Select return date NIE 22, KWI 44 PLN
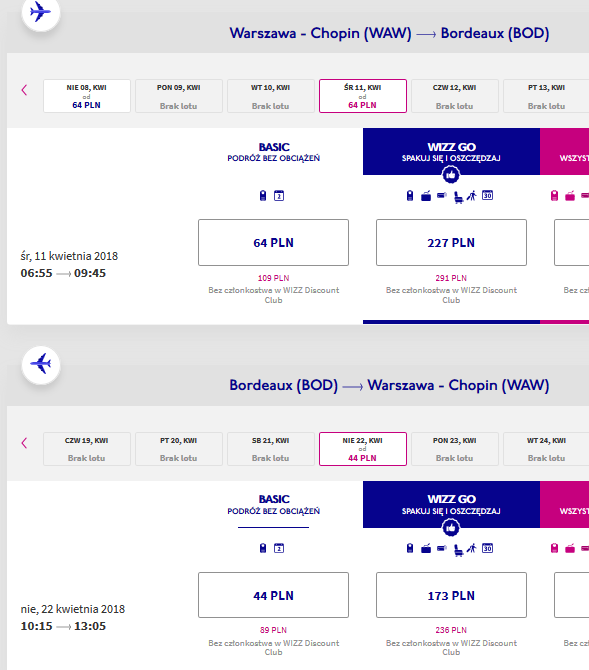Screen dimensions: 589x670 pyautogui.click(x=363, y=449)
